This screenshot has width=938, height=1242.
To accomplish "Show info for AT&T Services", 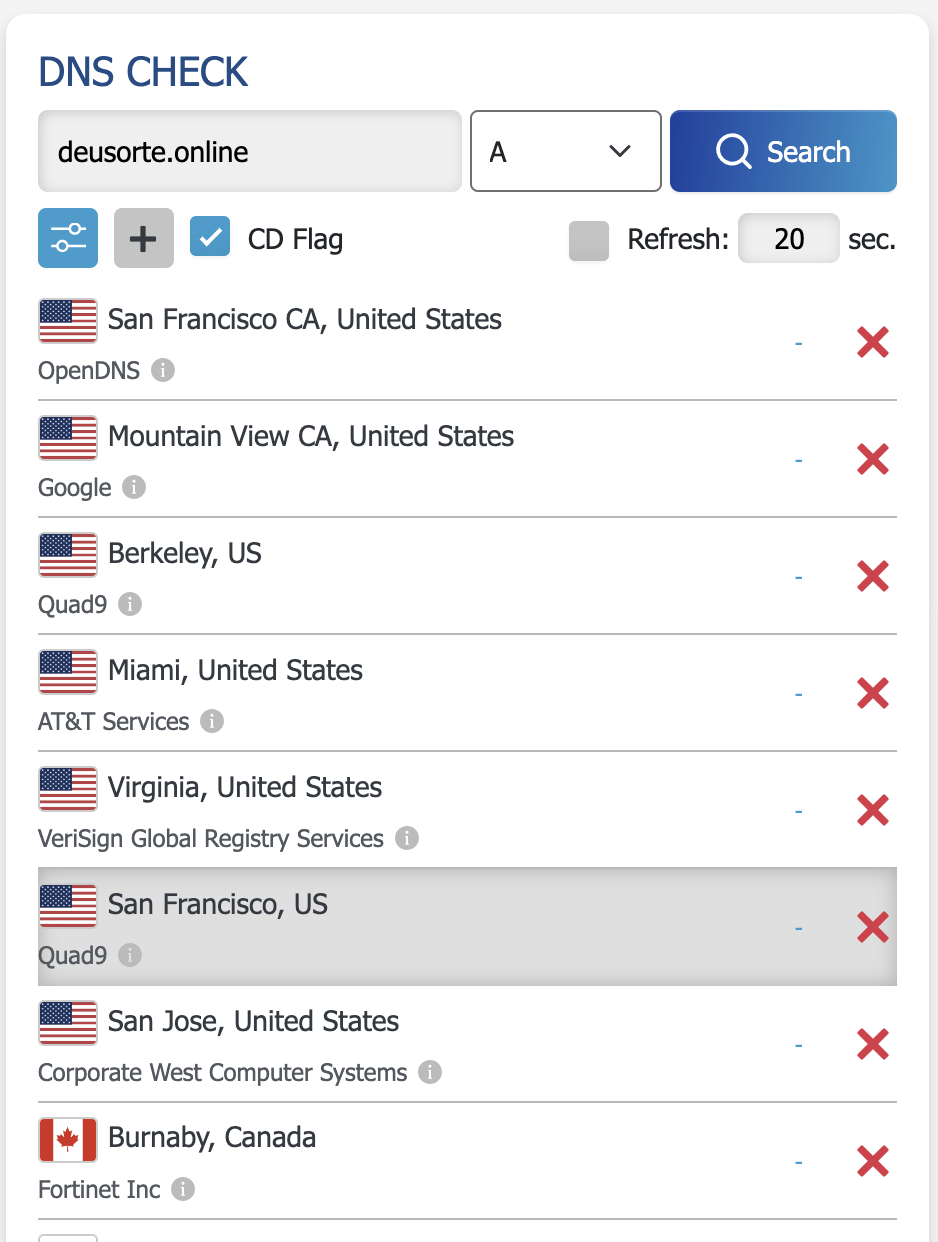I will 212,722.
